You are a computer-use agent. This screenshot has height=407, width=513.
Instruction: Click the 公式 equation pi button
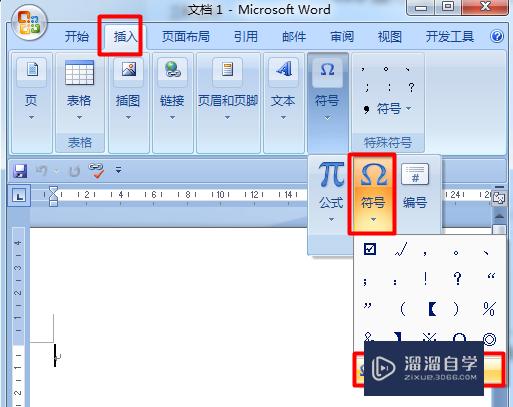(331, 192)
